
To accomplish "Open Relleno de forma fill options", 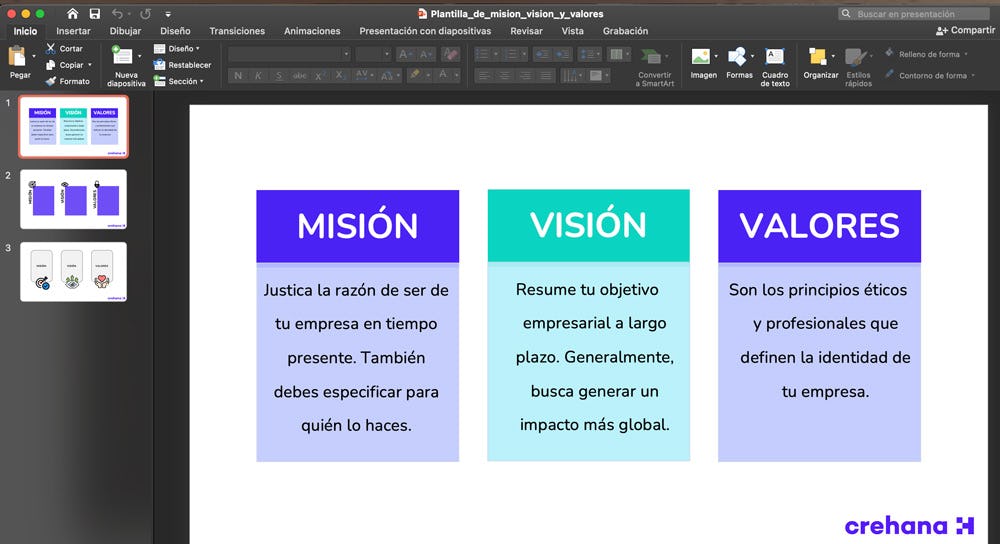I will click(x=927, y=54).
